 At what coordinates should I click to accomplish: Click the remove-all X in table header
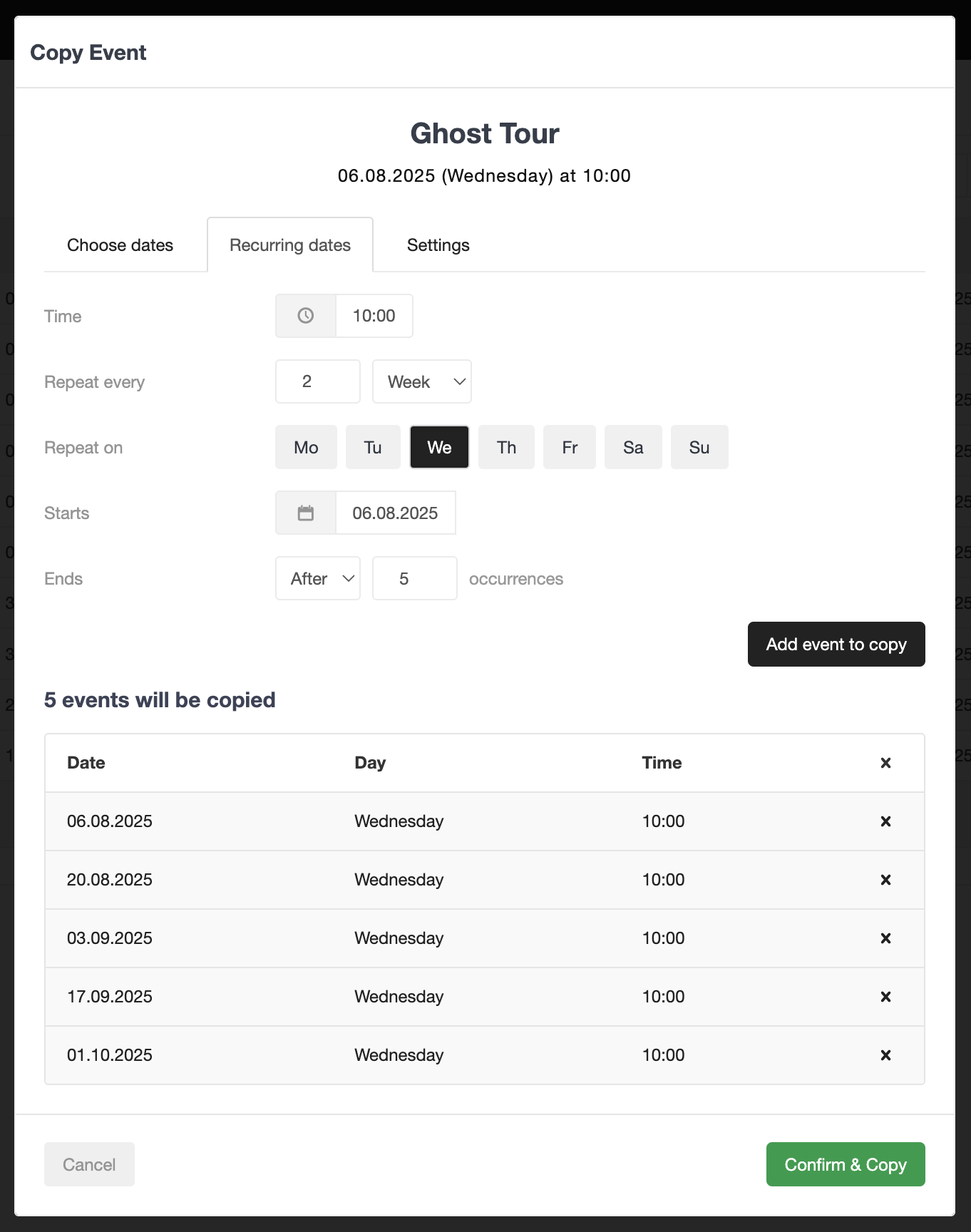click(x=885, y=763)
